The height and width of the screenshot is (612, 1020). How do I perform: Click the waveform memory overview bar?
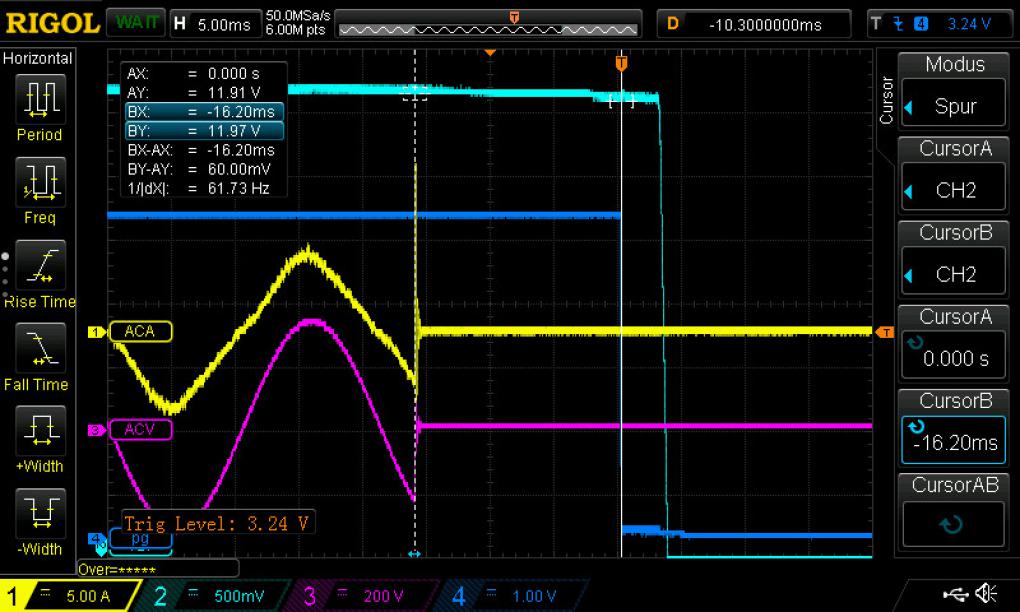pos(489,24)
